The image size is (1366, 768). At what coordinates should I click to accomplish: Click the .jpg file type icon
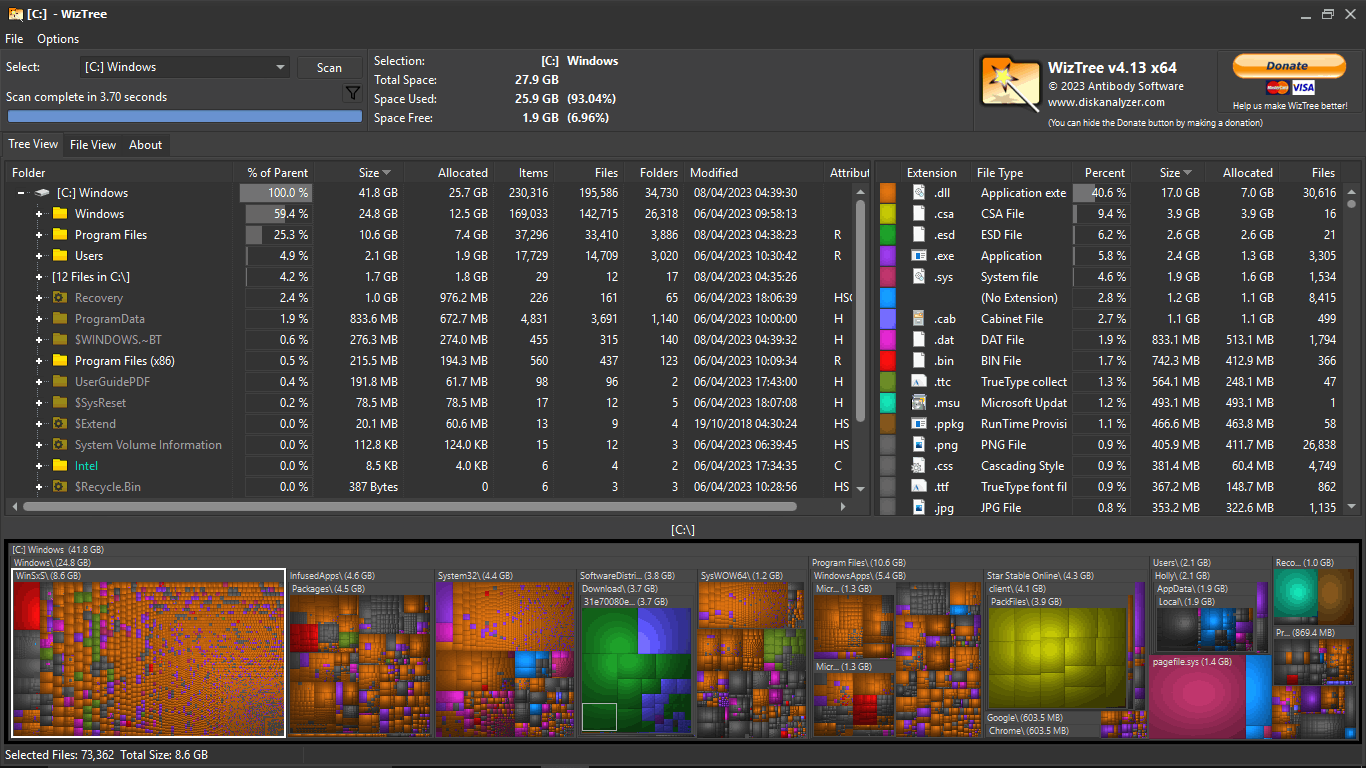pyautogui.click(x=919, y=508)
